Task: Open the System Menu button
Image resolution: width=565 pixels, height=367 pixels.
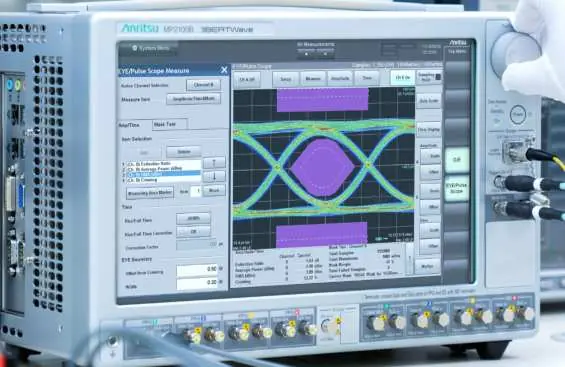Action: pyautogui.click(x=149, y=48)
